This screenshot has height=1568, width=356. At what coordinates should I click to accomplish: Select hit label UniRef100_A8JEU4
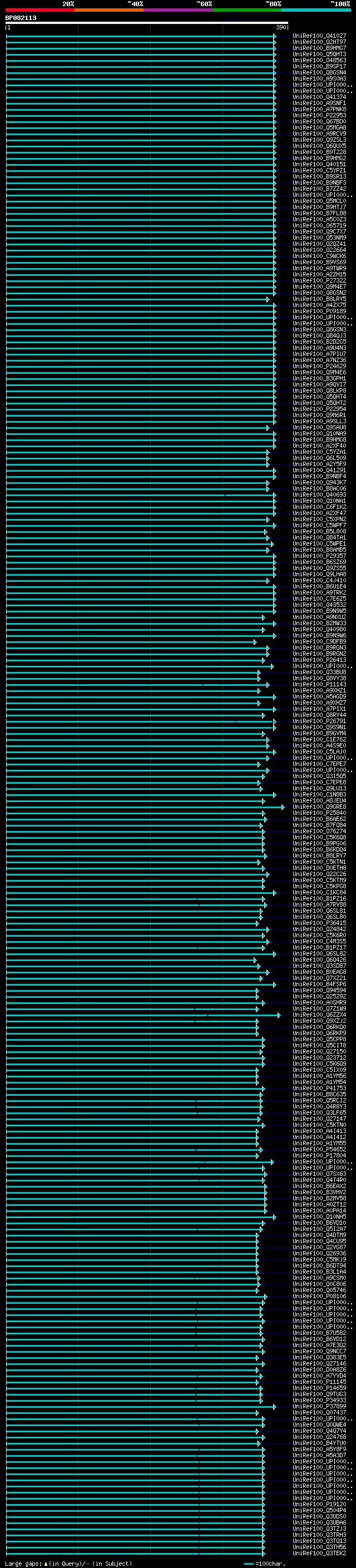(x=319, y=800)
